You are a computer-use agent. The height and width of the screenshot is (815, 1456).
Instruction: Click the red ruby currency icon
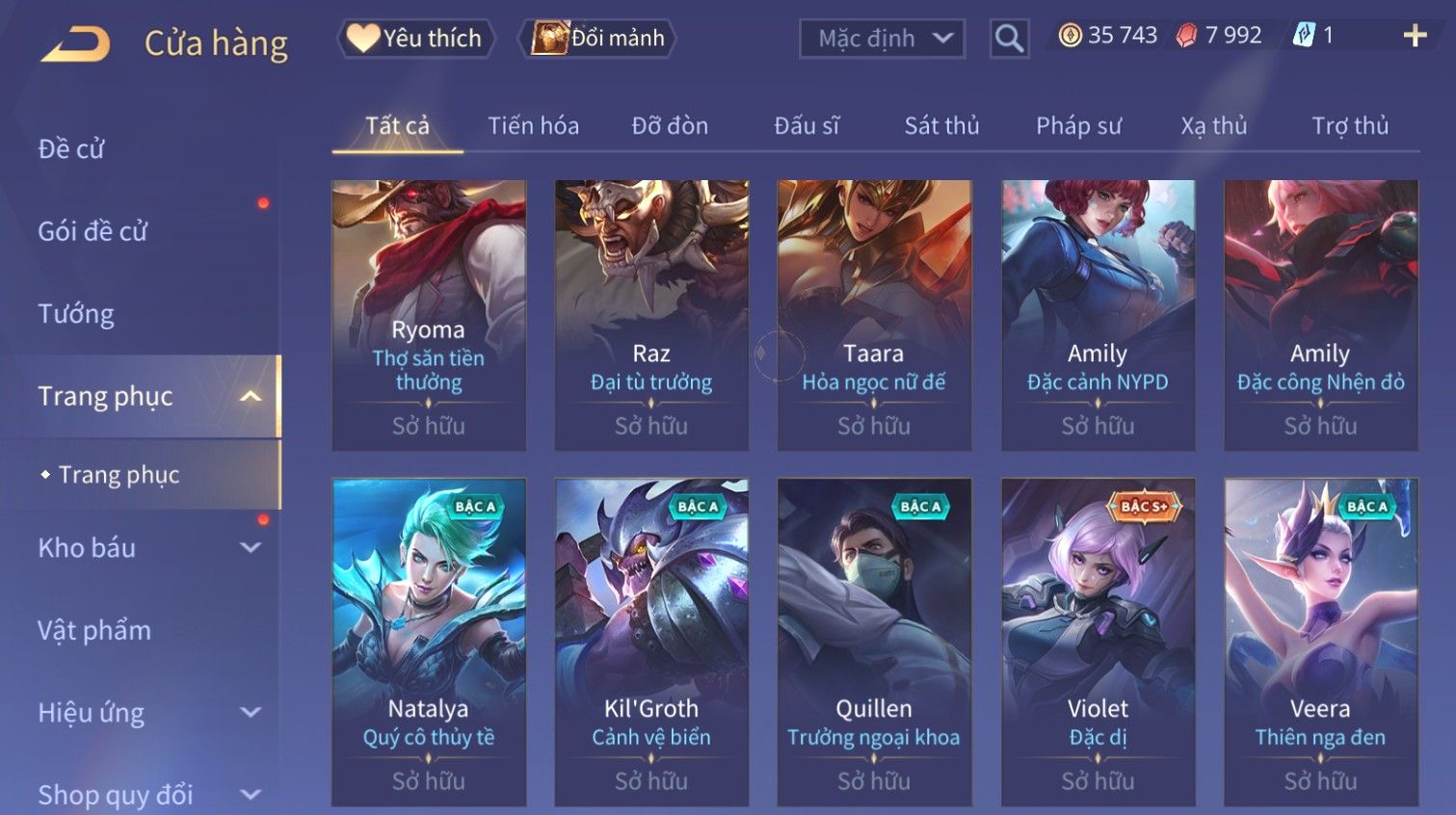1186,36
